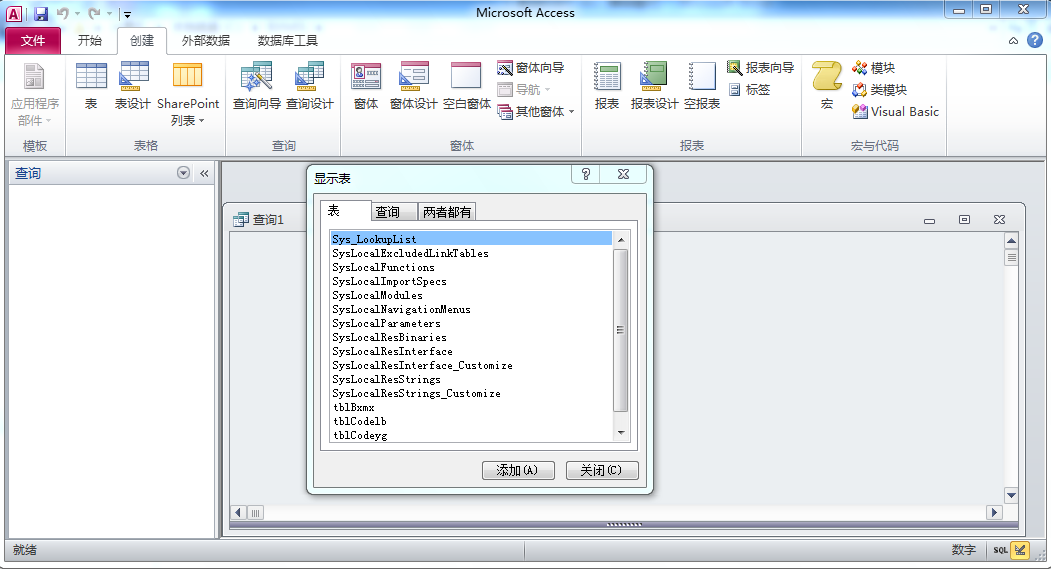Select the 表 tab in 显示表 dialog
This screenshot has width=1051, height=569.
(345, 211)
